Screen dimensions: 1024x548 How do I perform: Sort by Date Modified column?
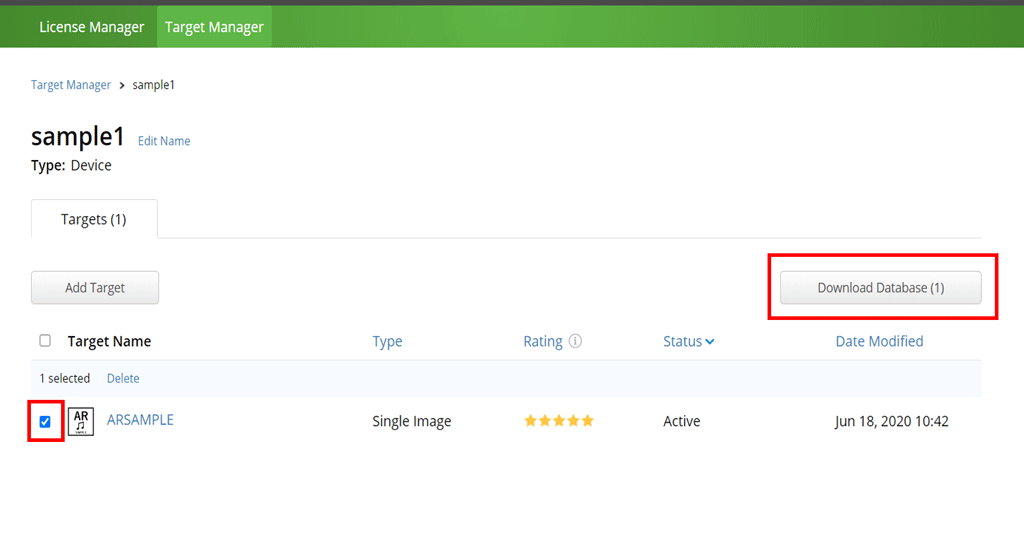coord(879,342)
